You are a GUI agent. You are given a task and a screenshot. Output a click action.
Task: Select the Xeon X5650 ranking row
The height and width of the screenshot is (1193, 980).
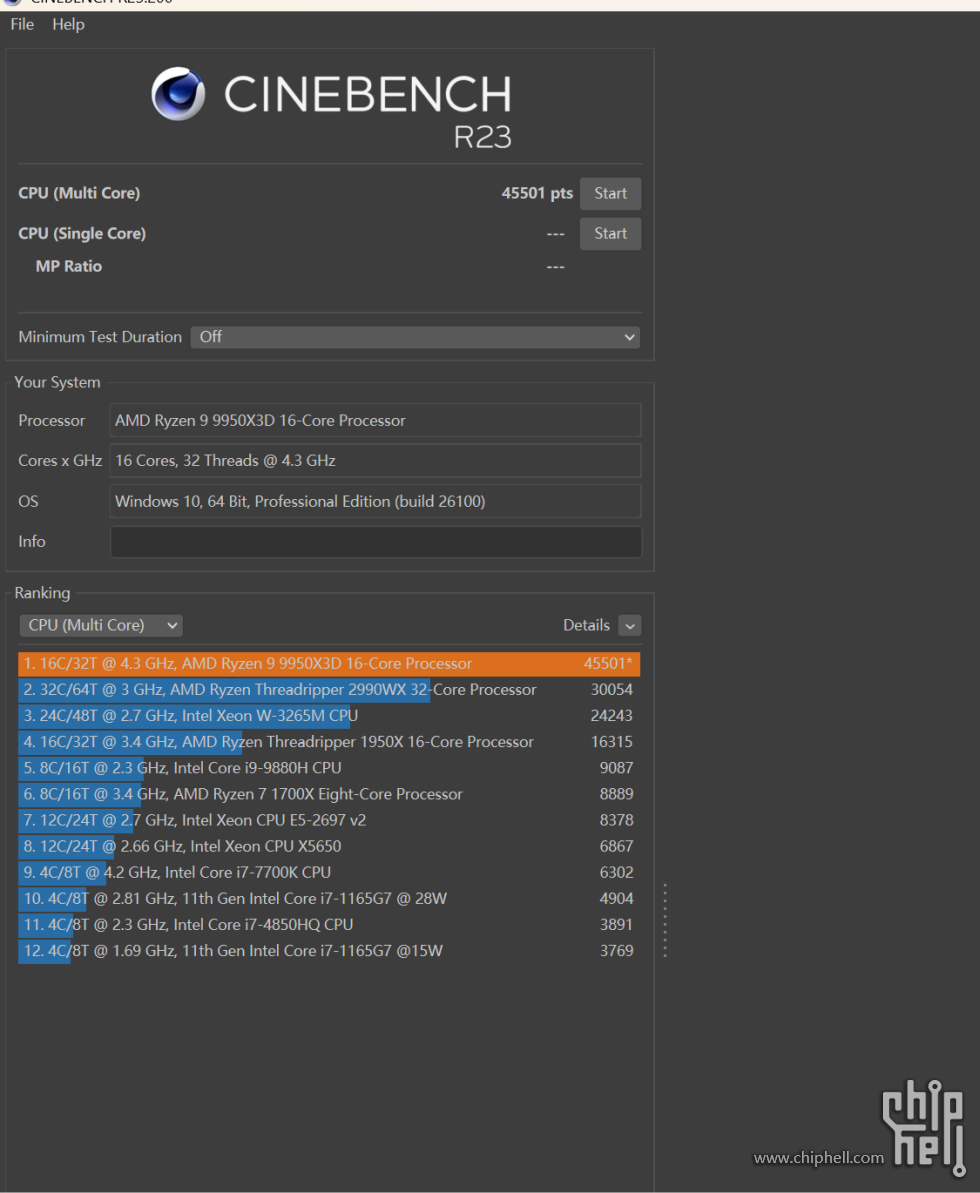click(329, 846)
